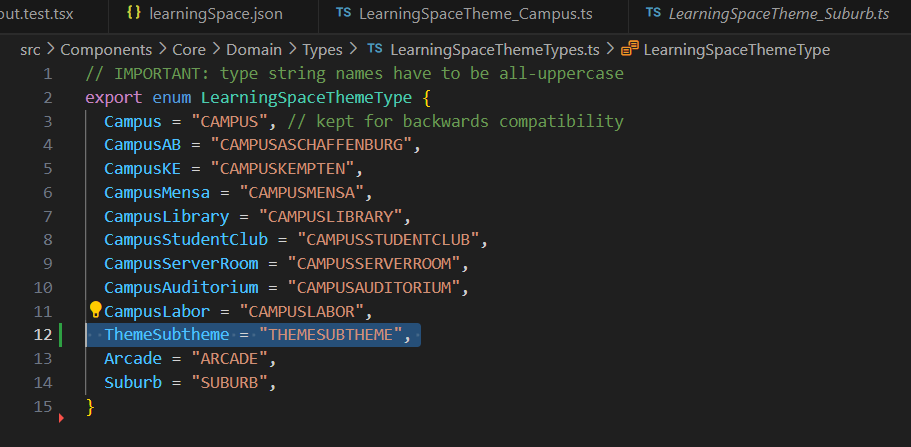Click TS icon on LearningSpaceTheme_Campus.ts tab
This screenshot has height=447, width=911.
coord(343,13)
